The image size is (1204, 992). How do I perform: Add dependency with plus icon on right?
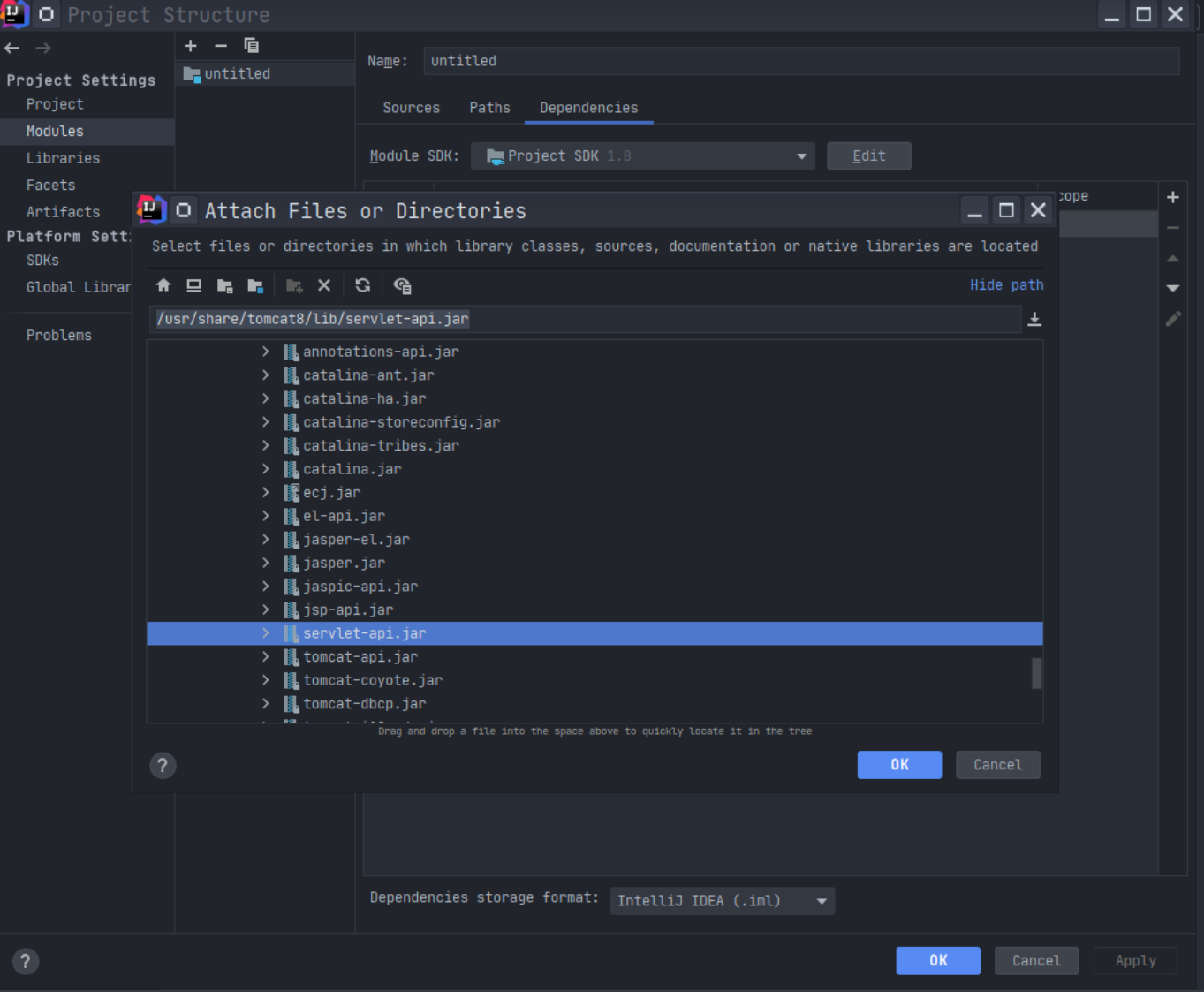(x=1173, y=197)
